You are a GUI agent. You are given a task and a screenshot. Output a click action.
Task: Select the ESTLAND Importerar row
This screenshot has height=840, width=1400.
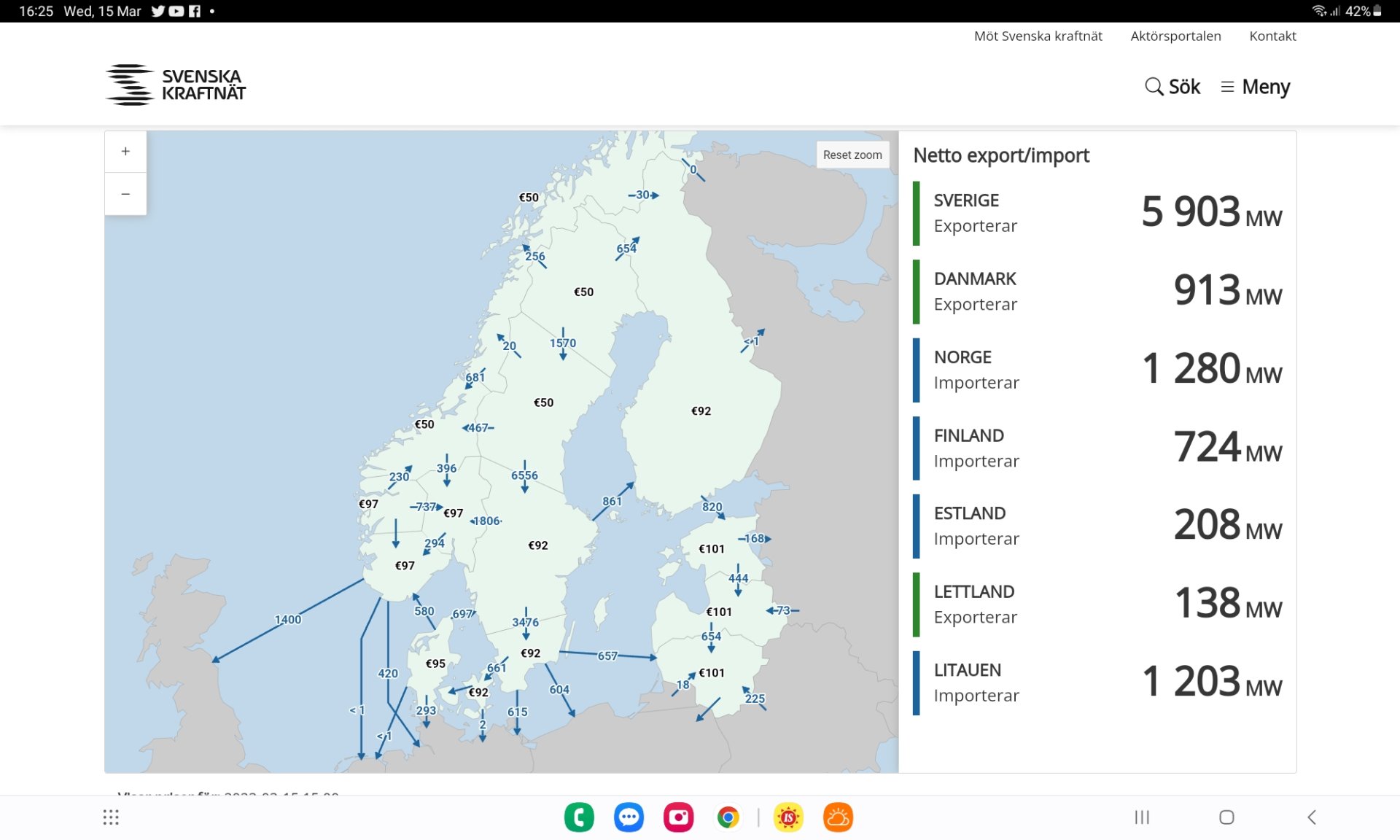1097,526
